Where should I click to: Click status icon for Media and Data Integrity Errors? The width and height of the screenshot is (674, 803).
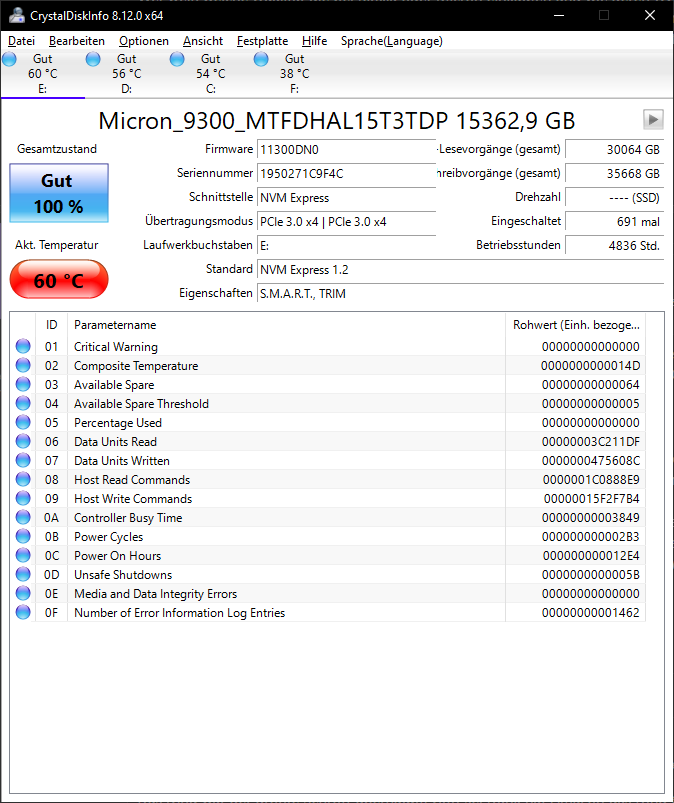(23, 593)
